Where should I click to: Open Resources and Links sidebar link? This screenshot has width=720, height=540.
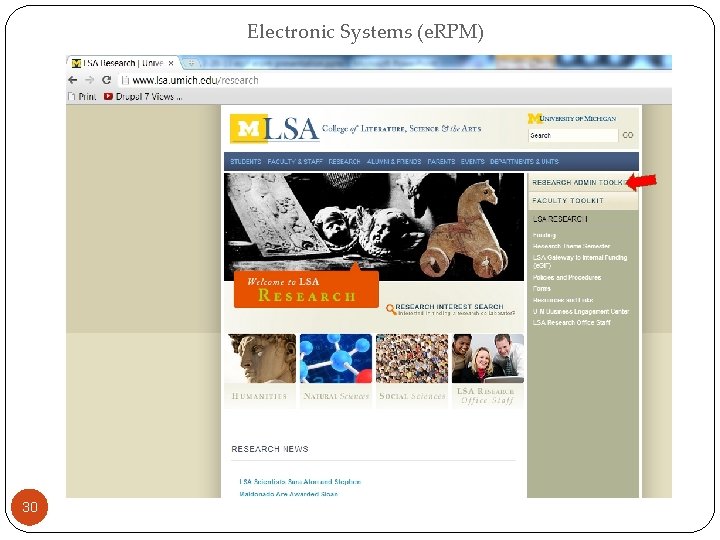(563, 300)
